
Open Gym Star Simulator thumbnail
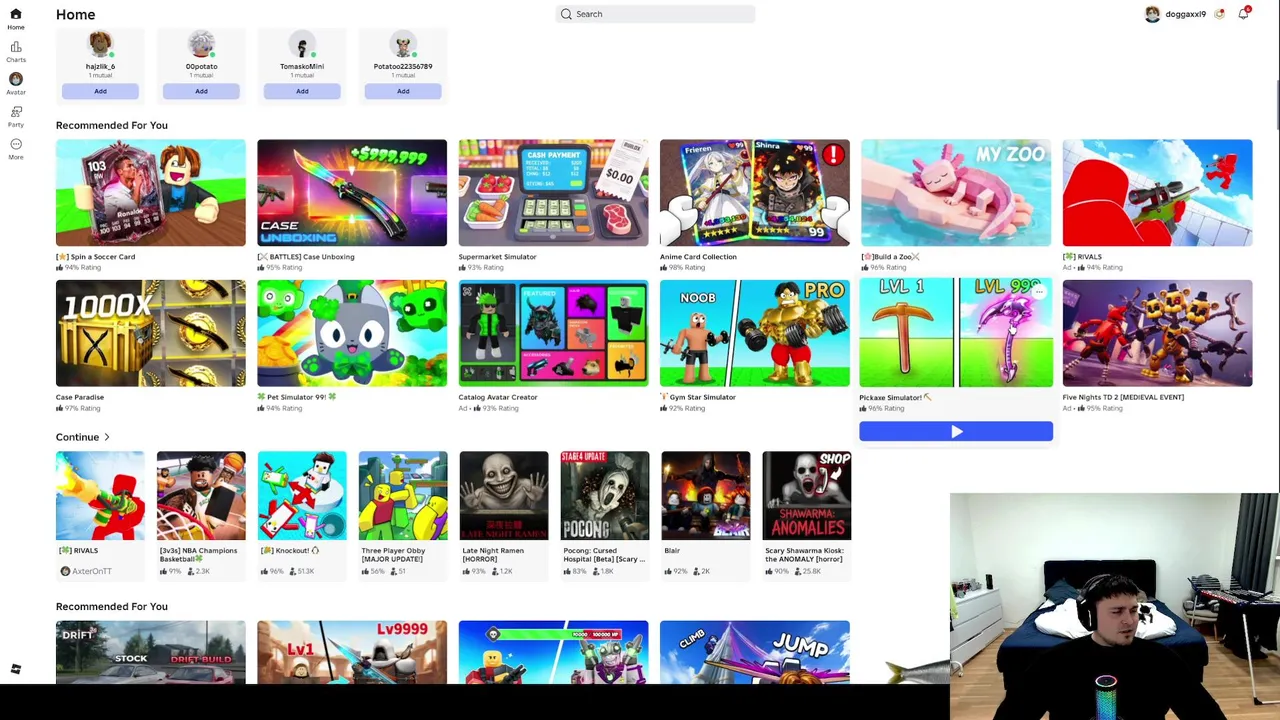[x=755, y=333]
